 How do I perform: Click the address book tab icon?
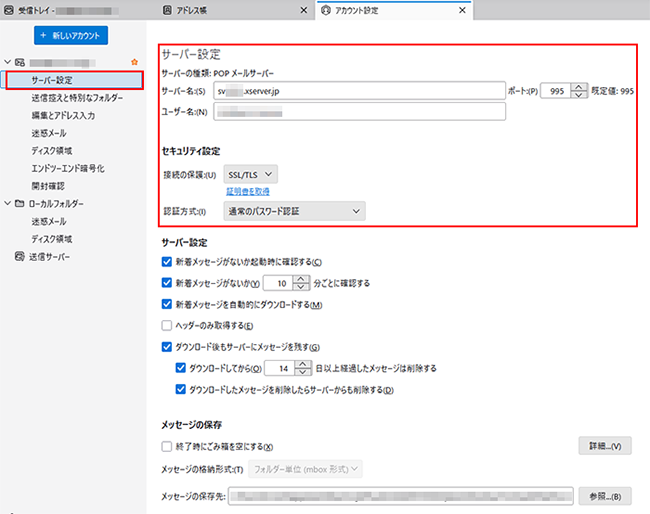(x=167, y=10)
